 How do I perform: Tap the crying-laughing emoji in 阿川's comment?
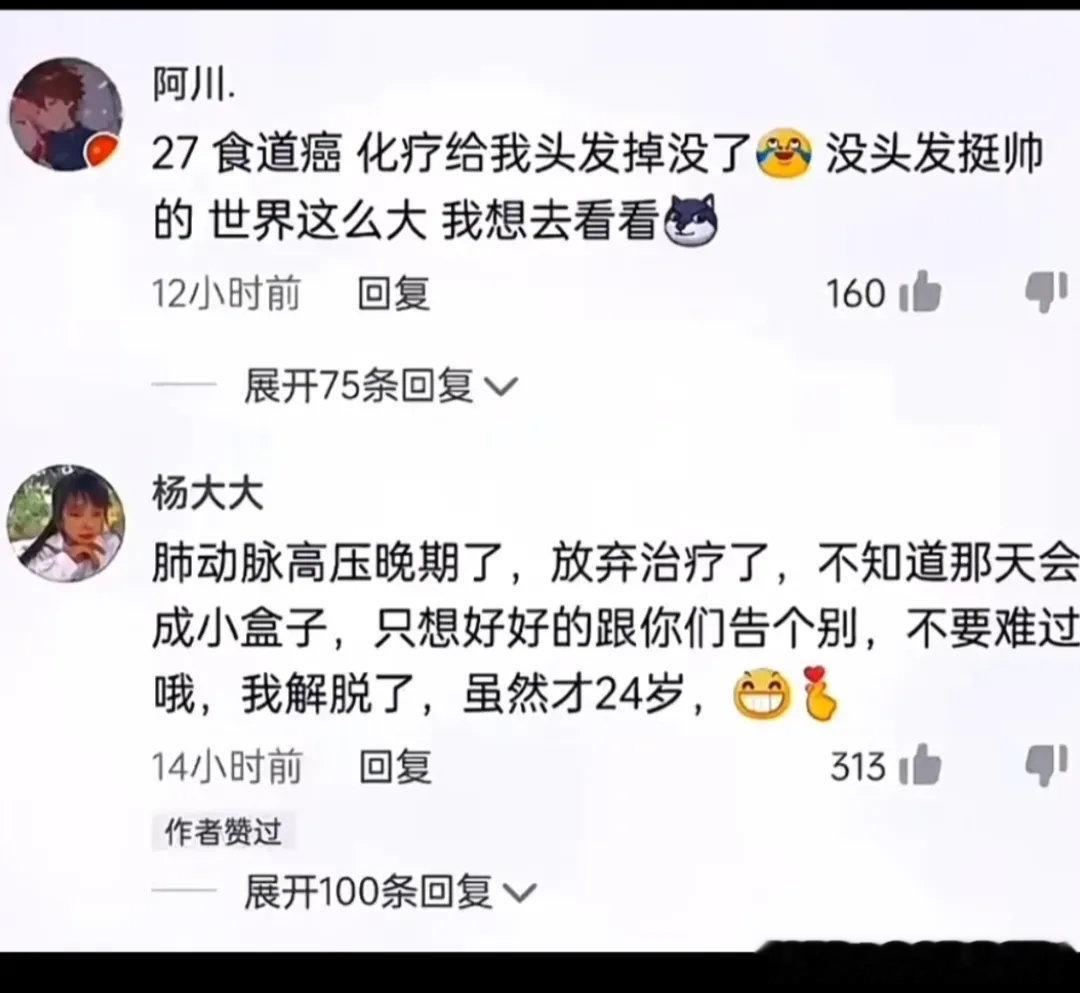click(784, 155)
